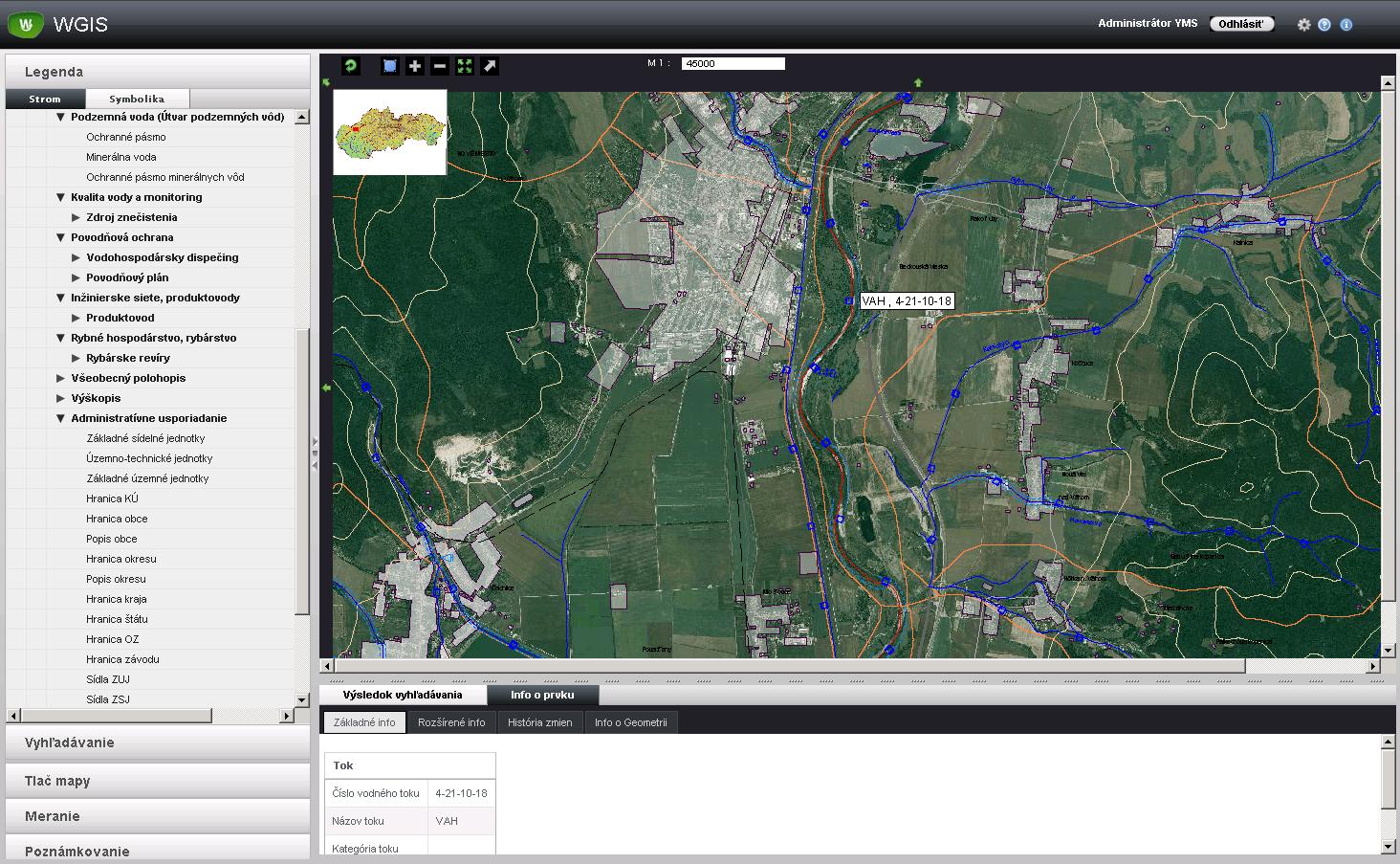Screen dimensions: 1400x864
Task: Select the Info o Geometrii sub-tab
Action: [x=631, y=722]
